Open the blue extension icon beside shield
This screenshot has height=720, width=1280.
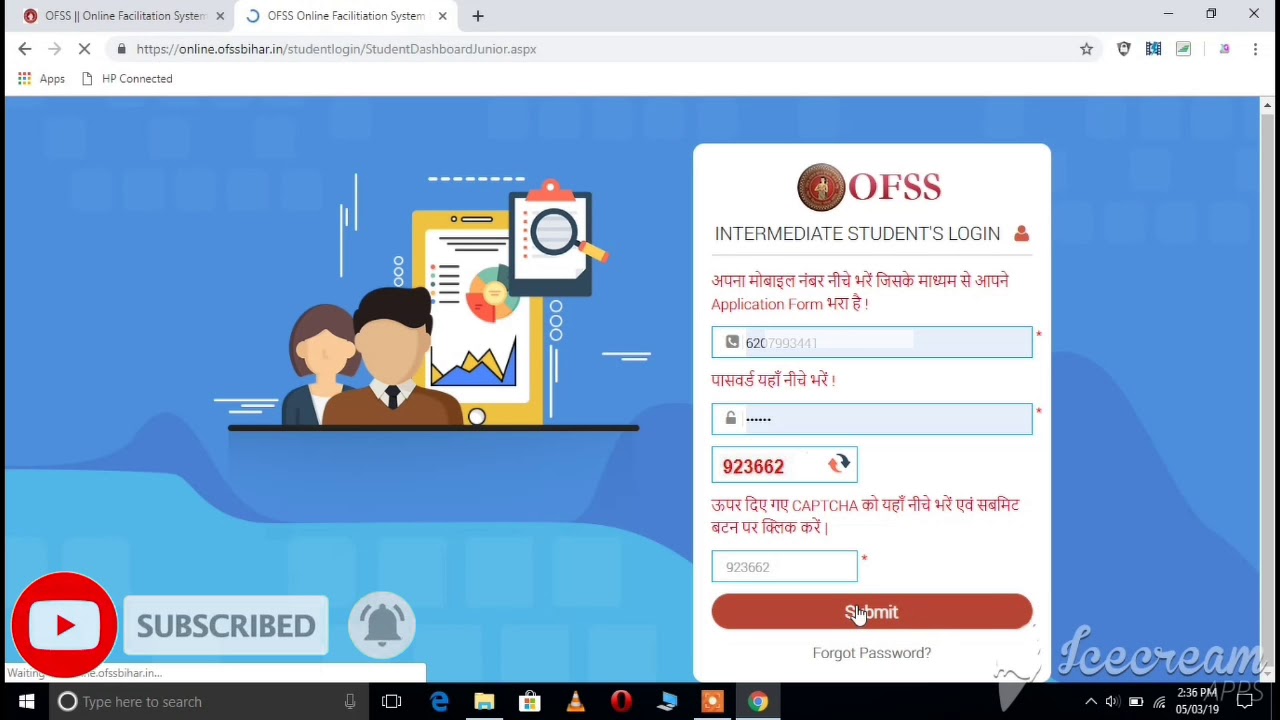click(x=1154, y=49)
